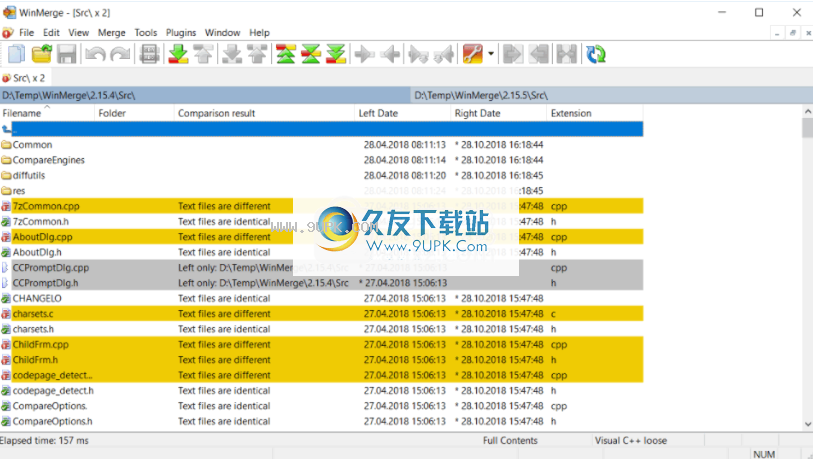Click the Select Line Difference icon
Viewport: 813px width, 459px height.
coord(149,54)
